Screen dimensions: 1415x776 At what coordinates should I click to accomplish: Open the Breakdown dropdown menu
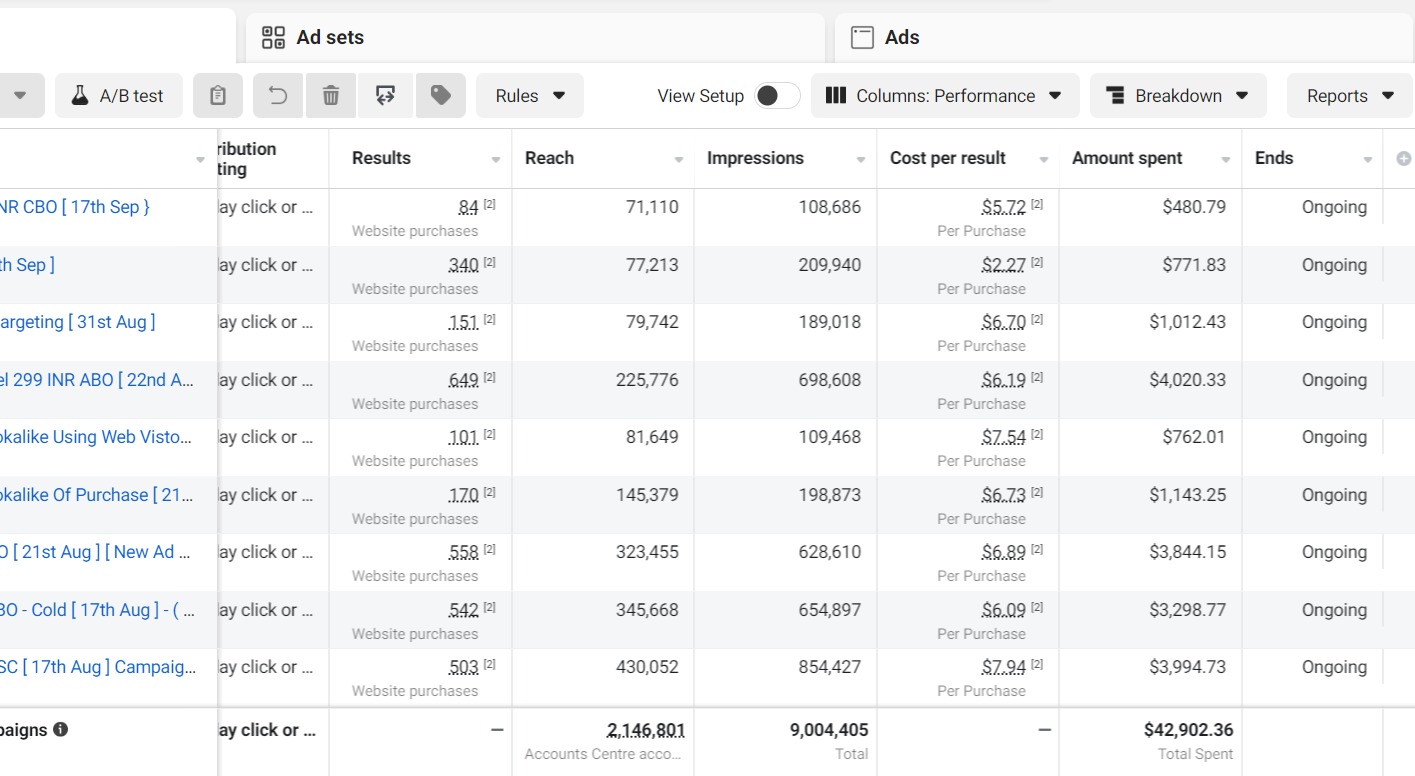click(1177, 96)
